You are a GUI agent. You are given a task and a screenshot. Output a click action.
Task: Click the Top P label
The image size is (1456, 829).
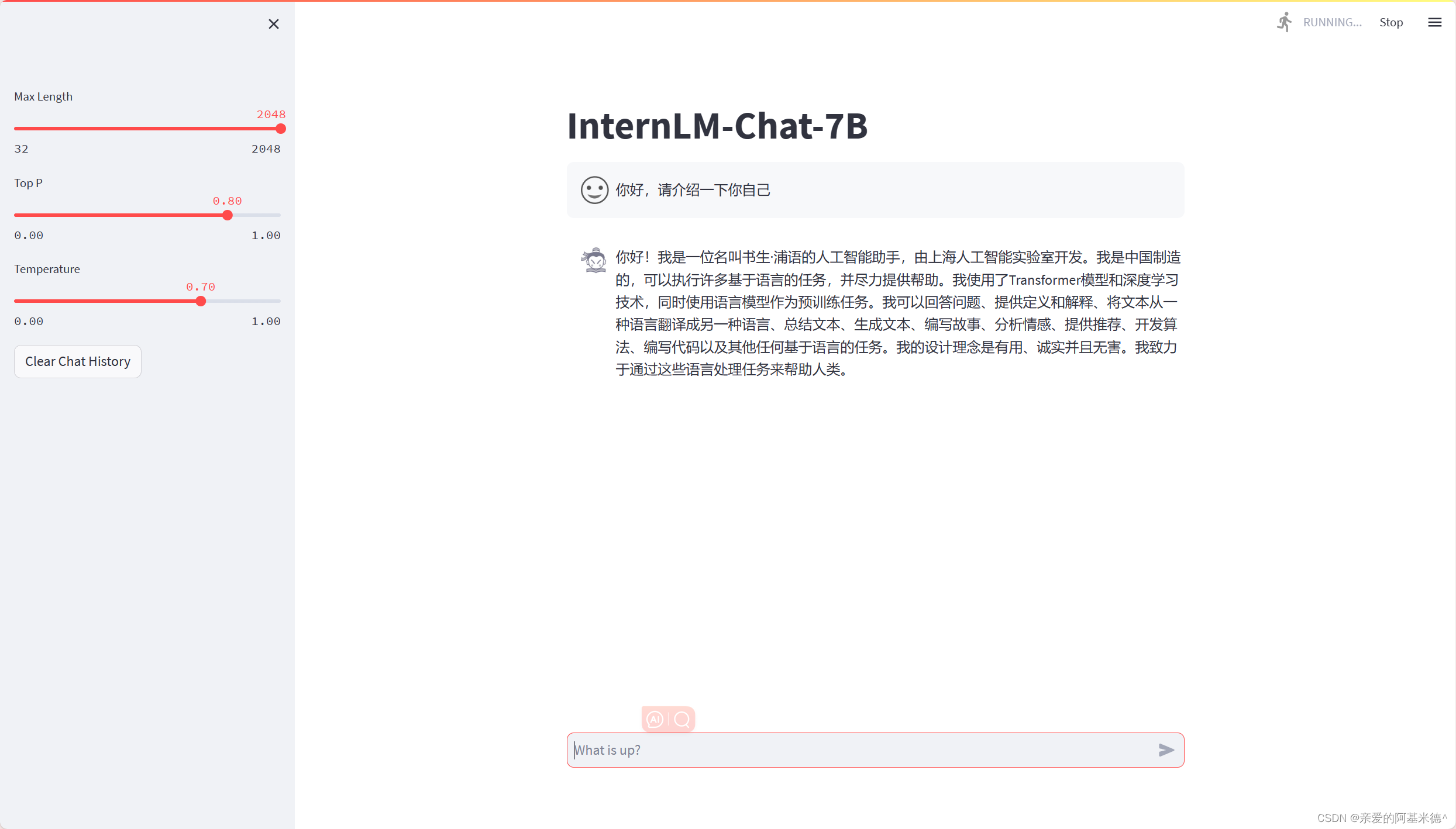[28, 183]
